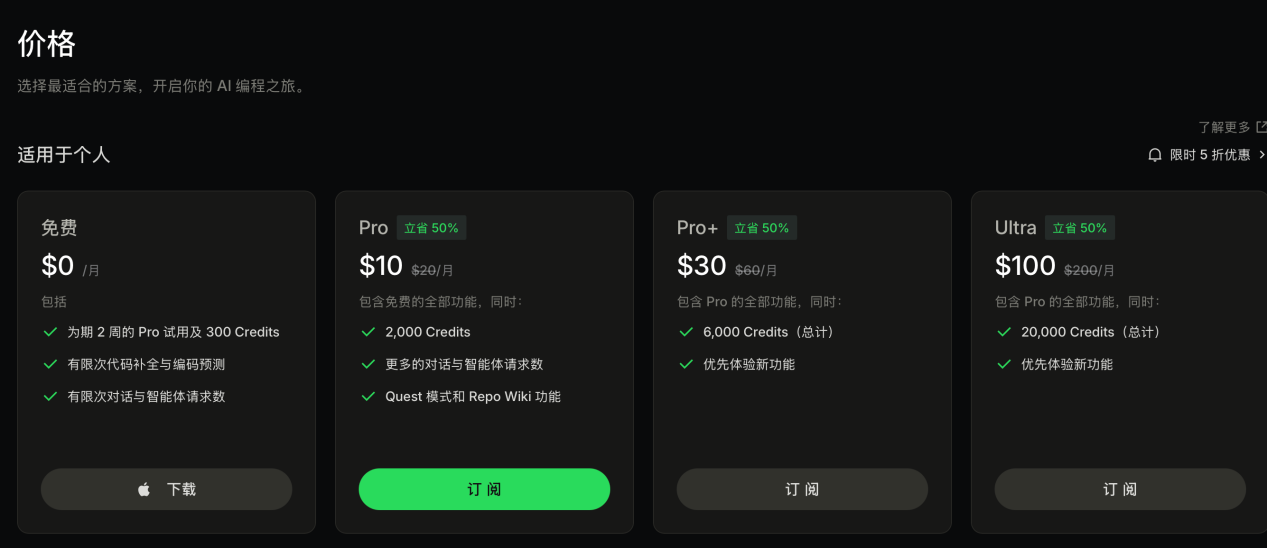
Task: Click checkmark beside 6,000 Credits（总计）
Action: [x=685, y=332]
